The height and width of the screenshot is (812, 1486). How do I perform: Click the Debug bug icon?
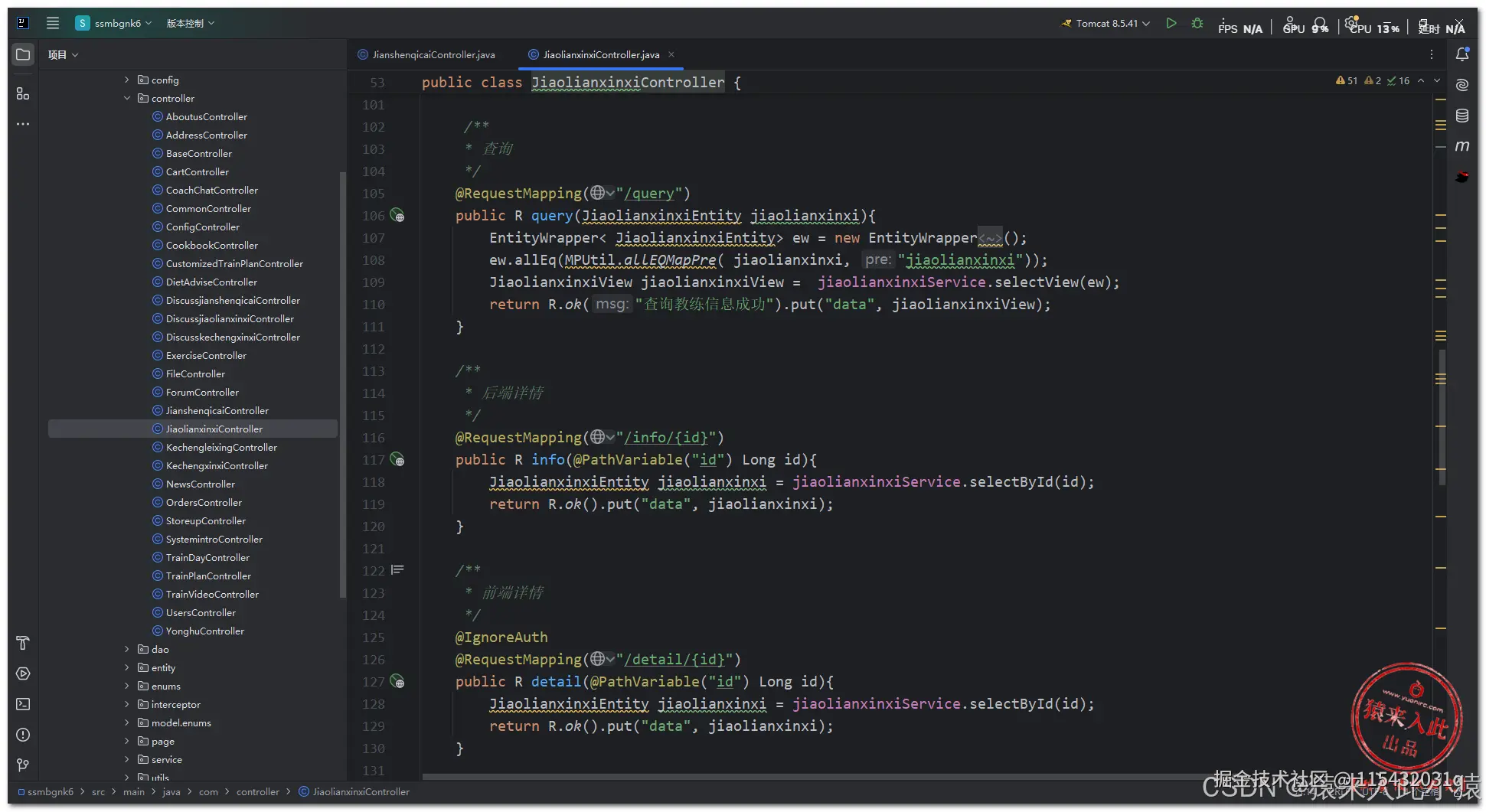point(1197,24)
